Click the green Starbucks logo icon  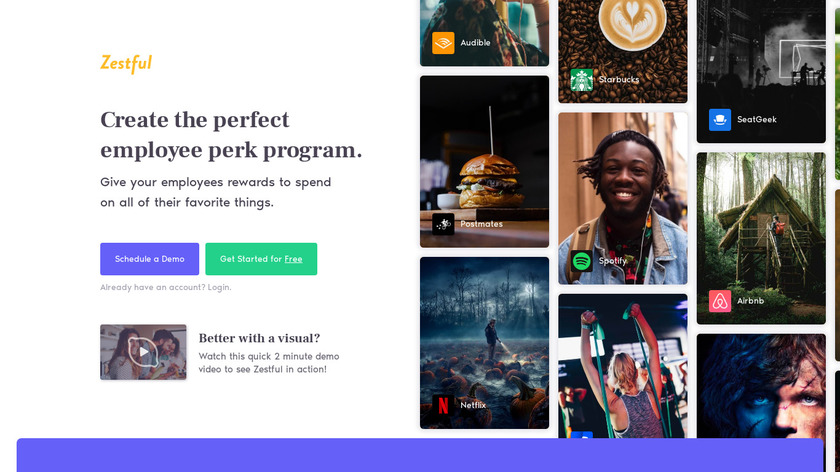[x=581, y=80]
